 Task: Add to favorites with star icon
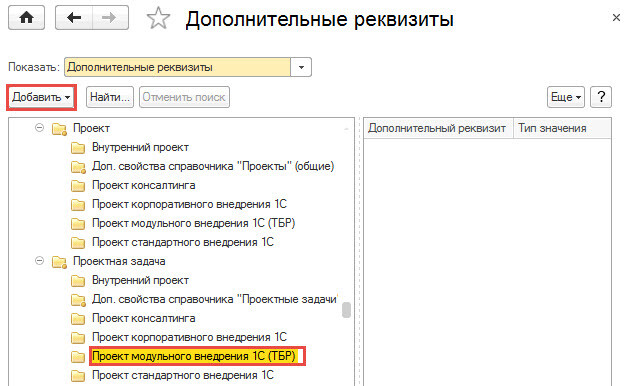158,18
